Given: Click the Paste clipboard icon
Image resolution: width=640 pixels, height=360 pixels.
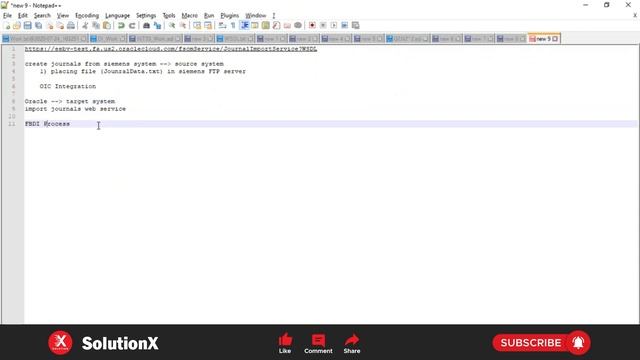Looking at the screenshot, I should click(x=107, y=25).
